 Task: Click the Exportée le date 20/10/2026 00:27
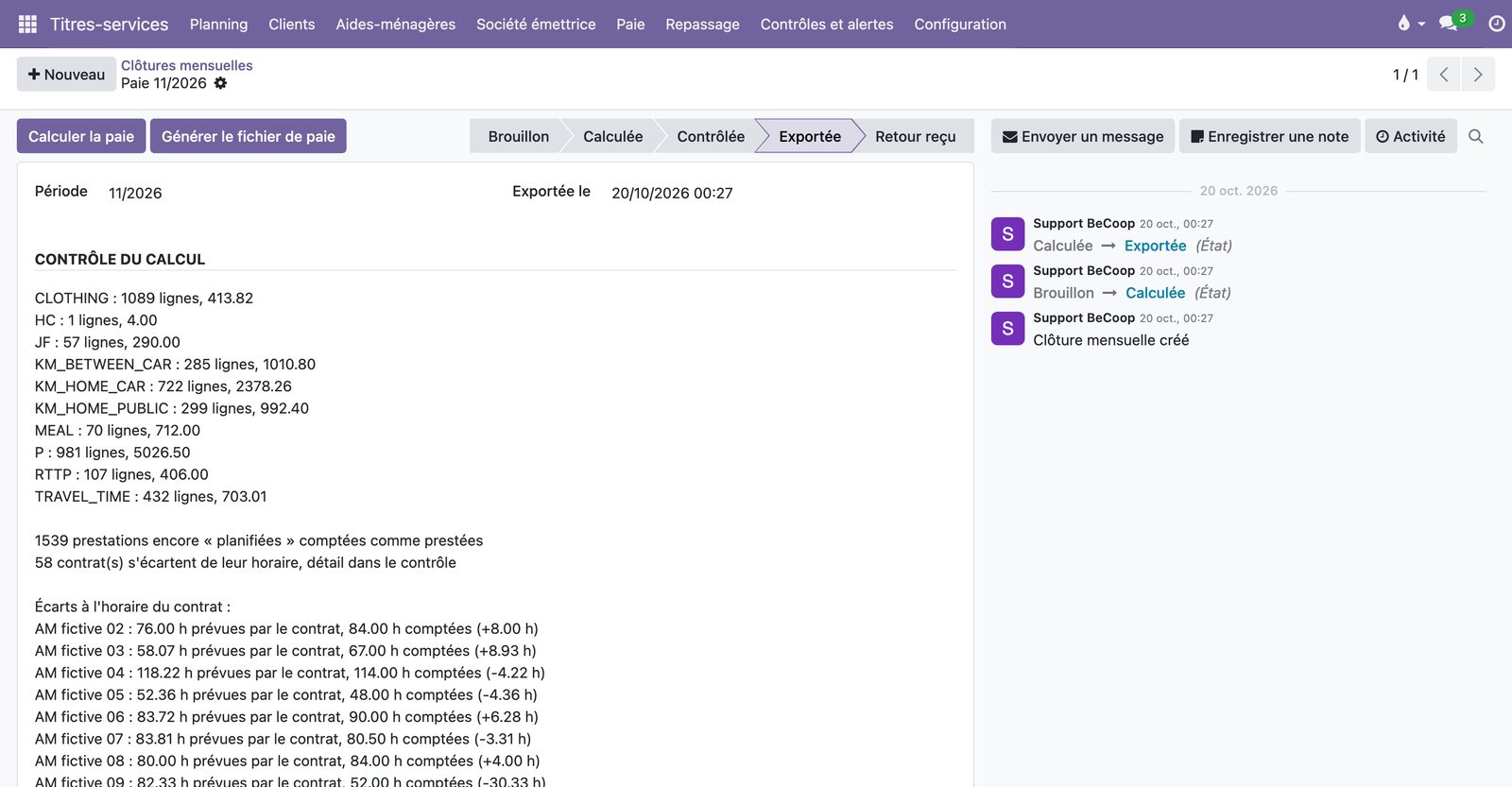672,193
